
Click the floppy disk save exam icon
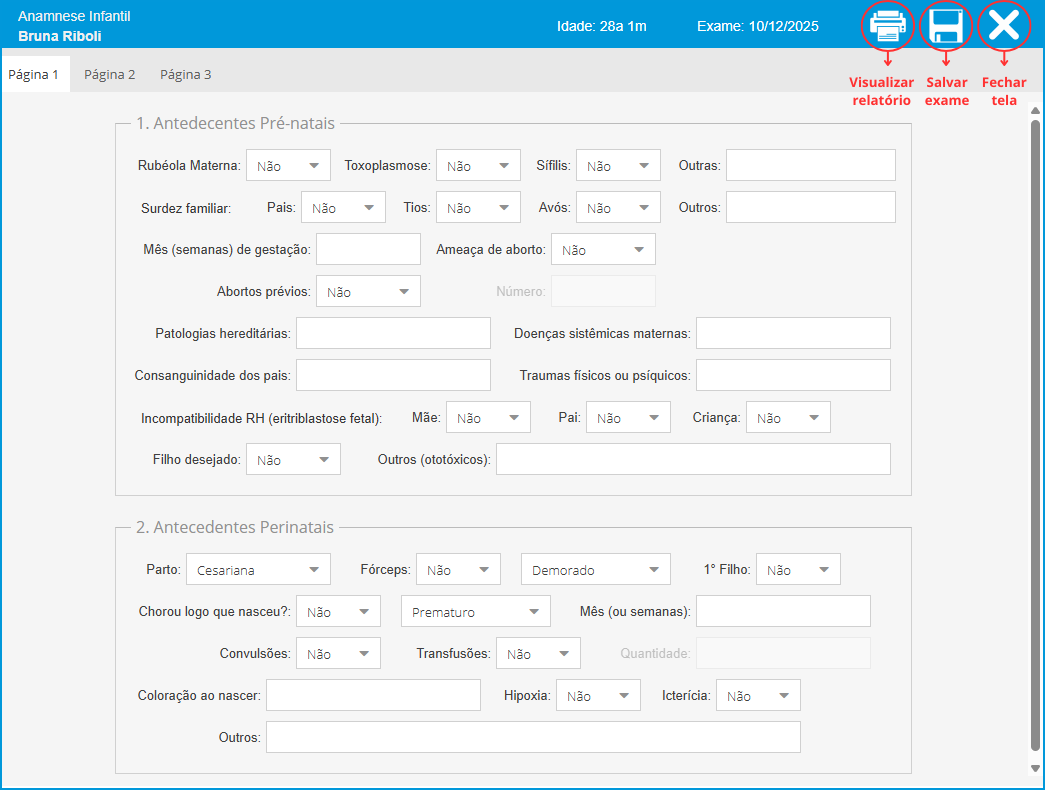tap(945, 26)
